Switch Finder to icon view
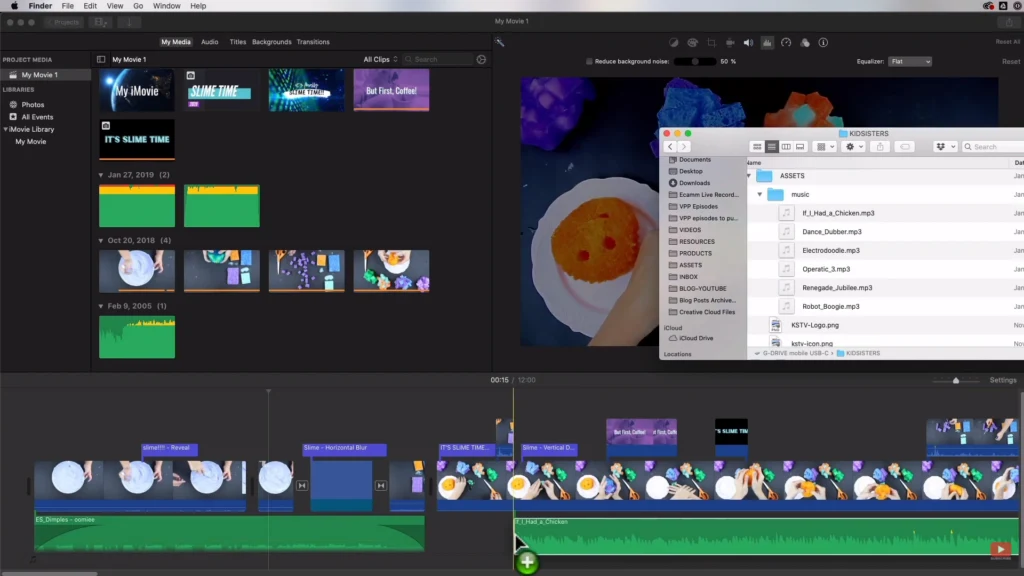This screenshot has width=1024, height=576. (x=757, y=147)
